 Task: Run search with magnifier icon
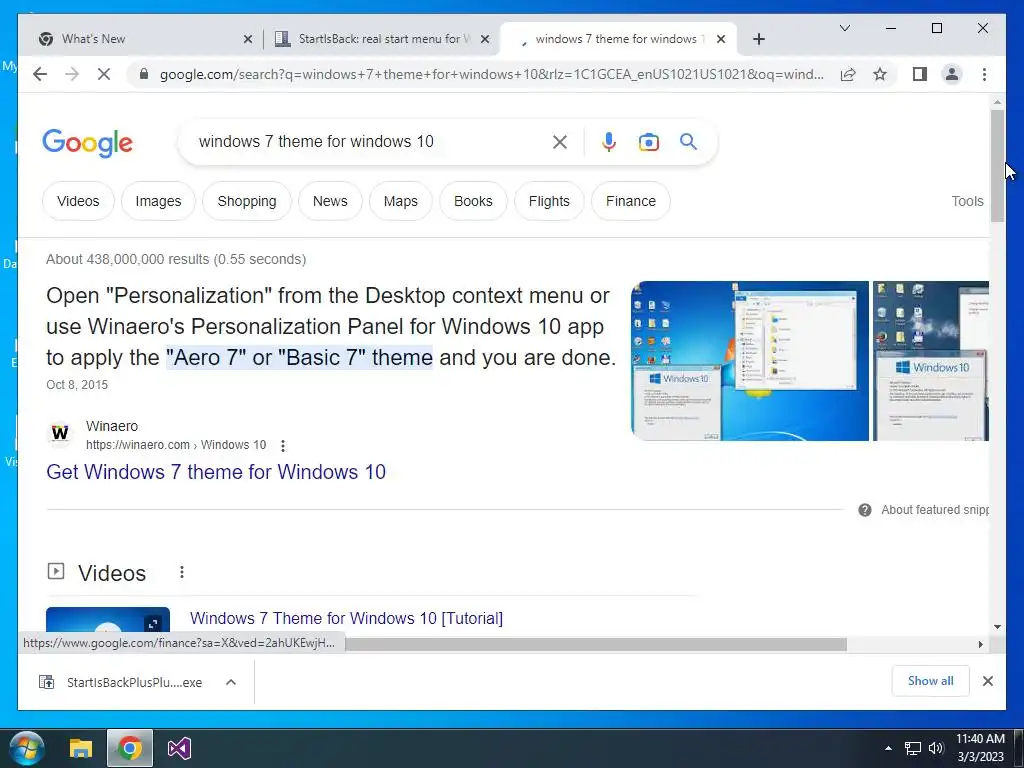(688, 141)
